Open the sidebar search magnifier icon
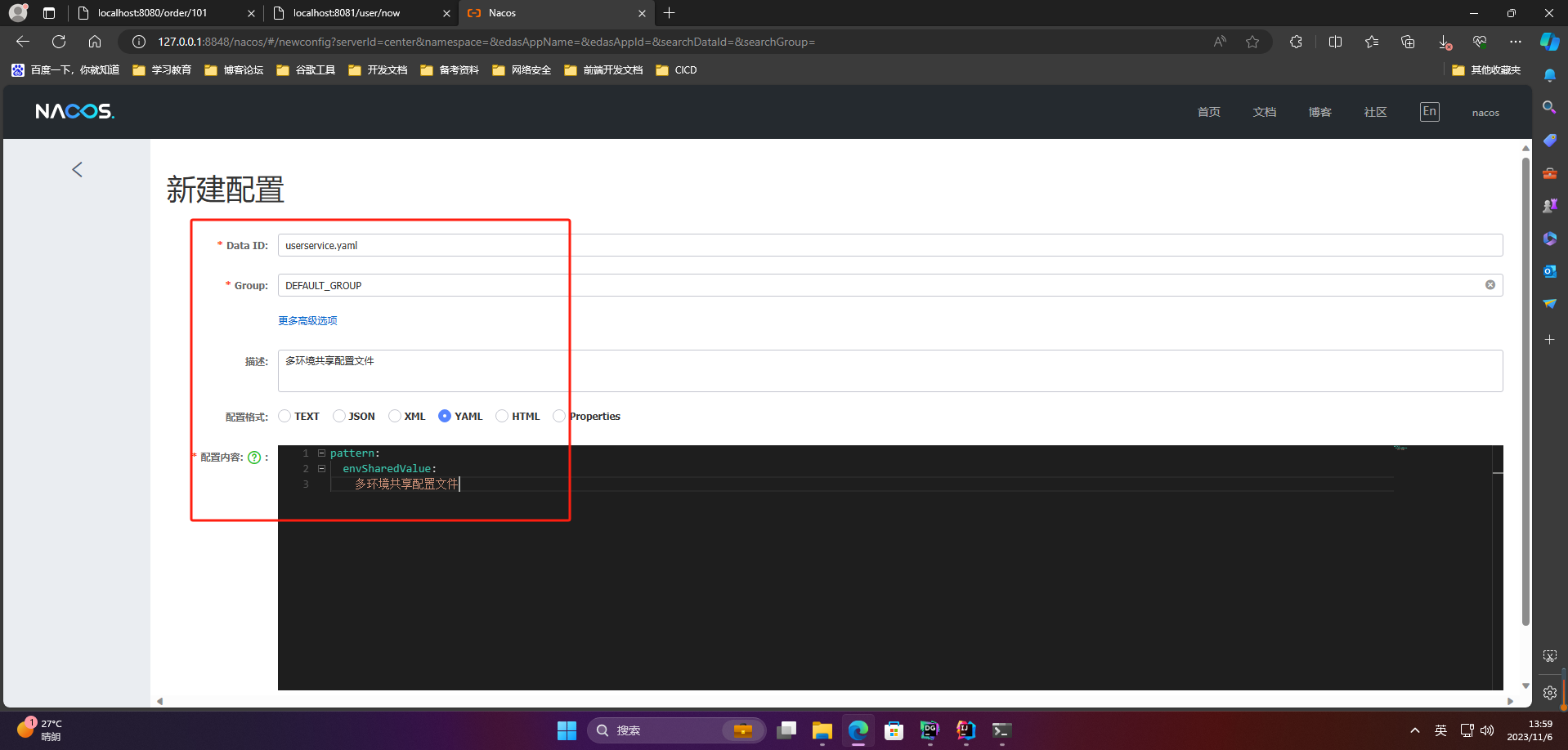The image size is (1568, 750). click(1549, 107)
